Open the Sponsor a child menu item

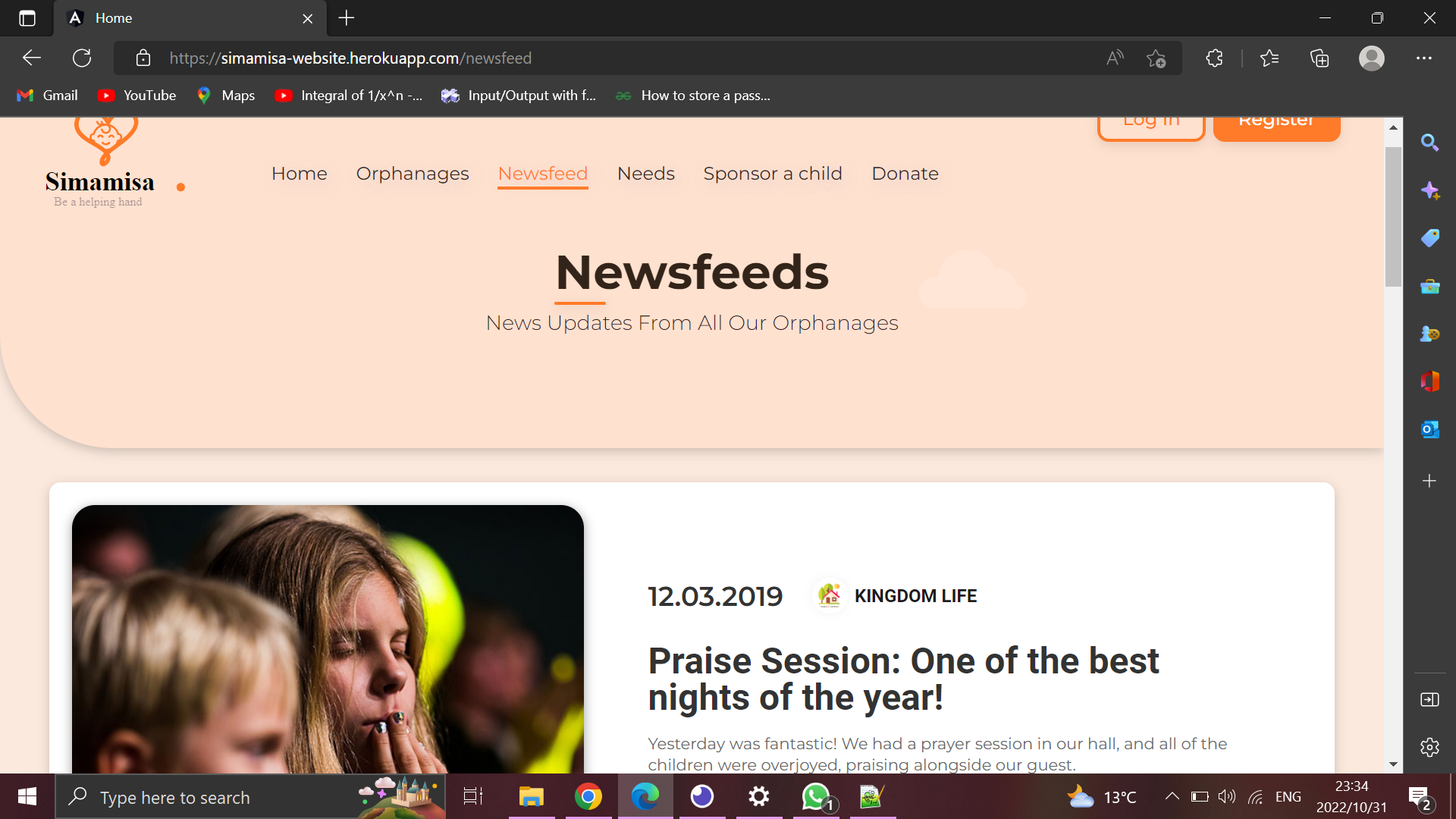(772, 174)
